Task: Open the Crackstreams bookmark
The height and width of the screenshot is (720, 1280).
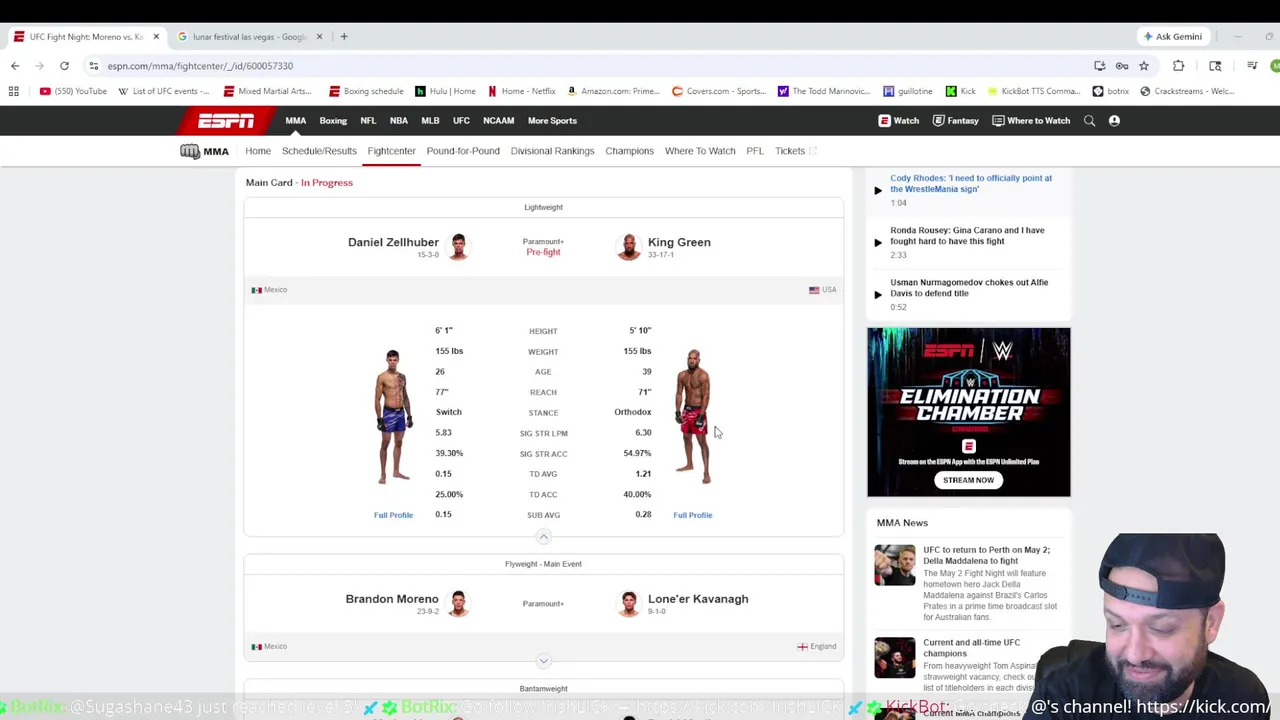Action: 1187,91
